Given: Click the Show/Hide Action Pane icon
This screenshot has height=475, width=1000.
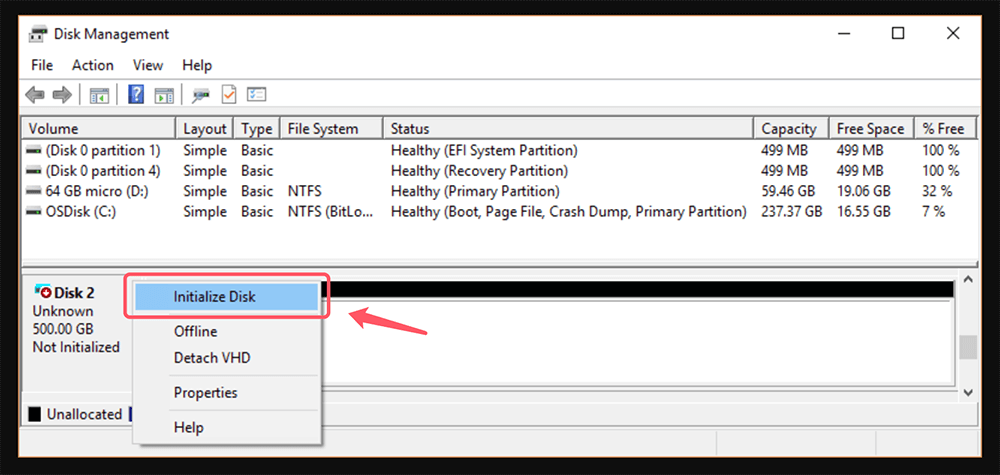Looking at the screenshot, I should 164,95.
